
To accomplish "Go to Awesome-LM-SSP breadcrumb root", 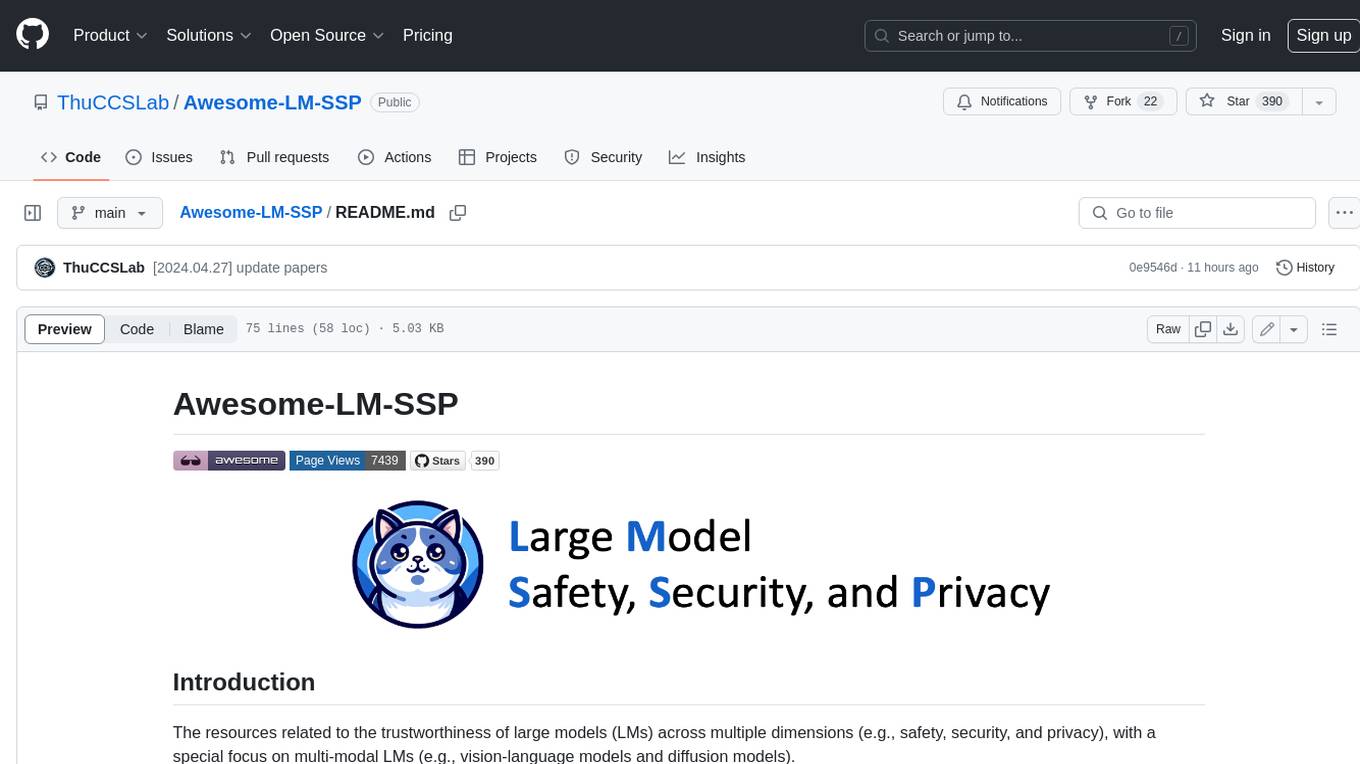I will tap(251, 212).
